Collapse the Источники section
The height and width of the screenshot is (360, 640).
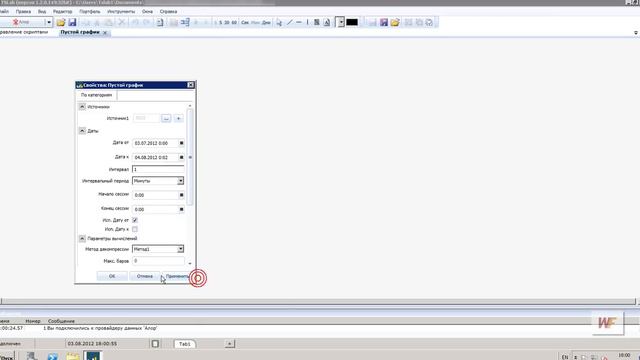point(82,107)
